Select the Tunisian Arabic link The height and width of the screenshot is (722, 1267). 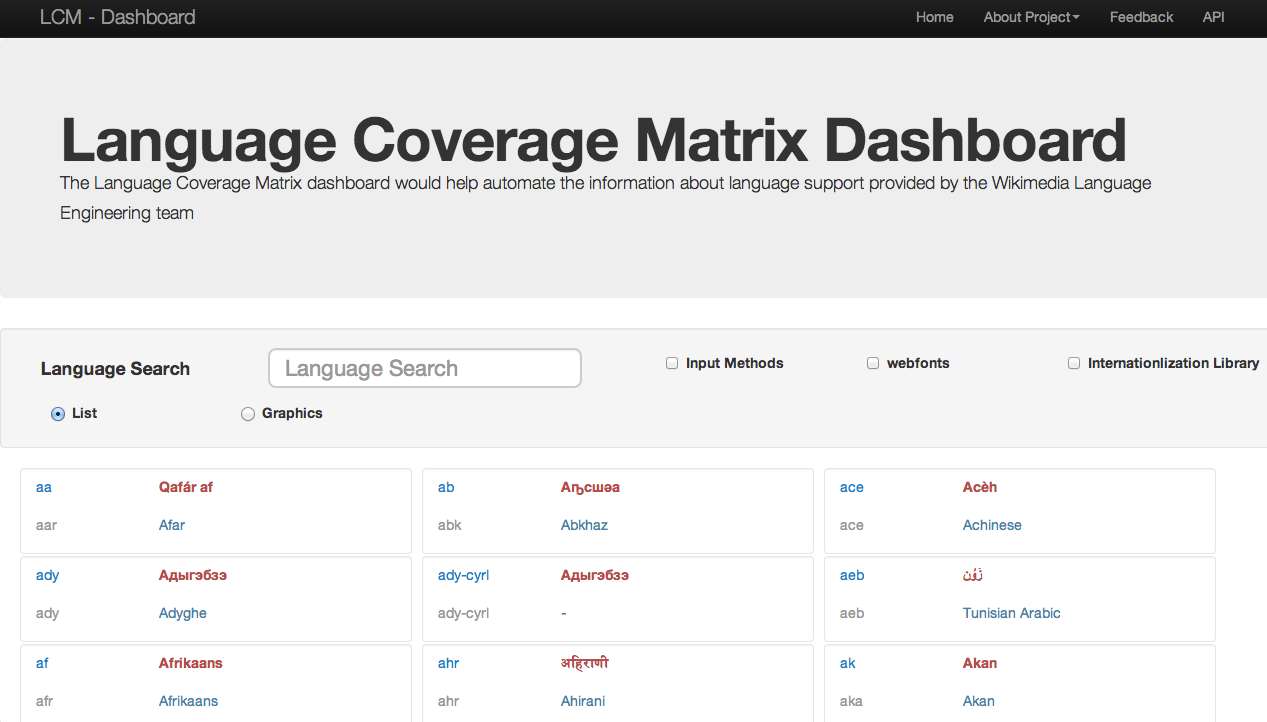[x=1011, y=613]
